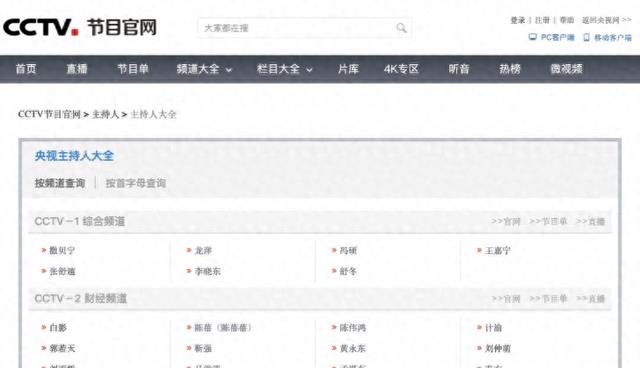Open host 靳强's page

[x=203, y=348]
